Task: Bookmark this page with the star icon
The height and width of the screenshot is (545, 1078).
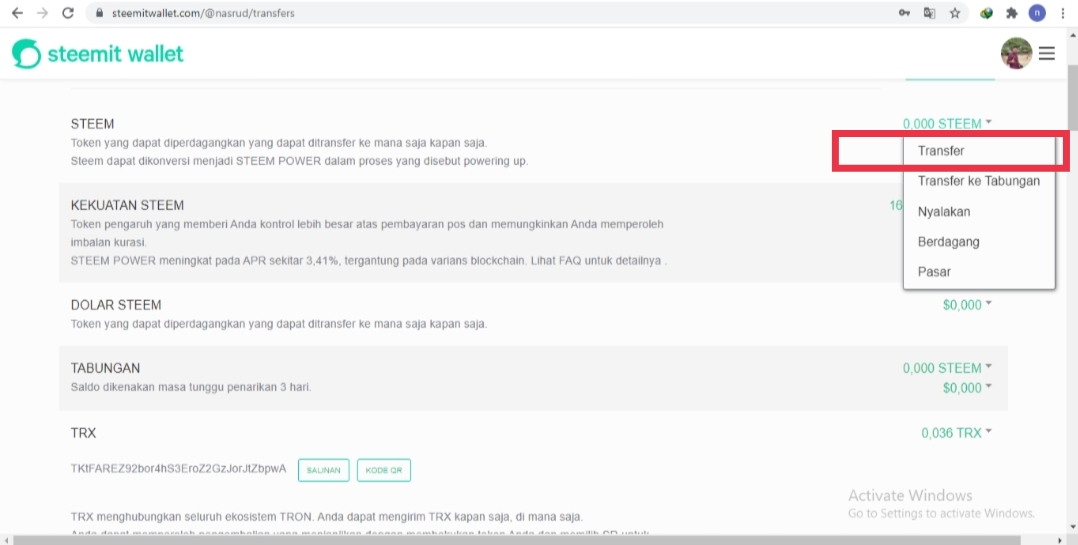Action: coord(955,13)
